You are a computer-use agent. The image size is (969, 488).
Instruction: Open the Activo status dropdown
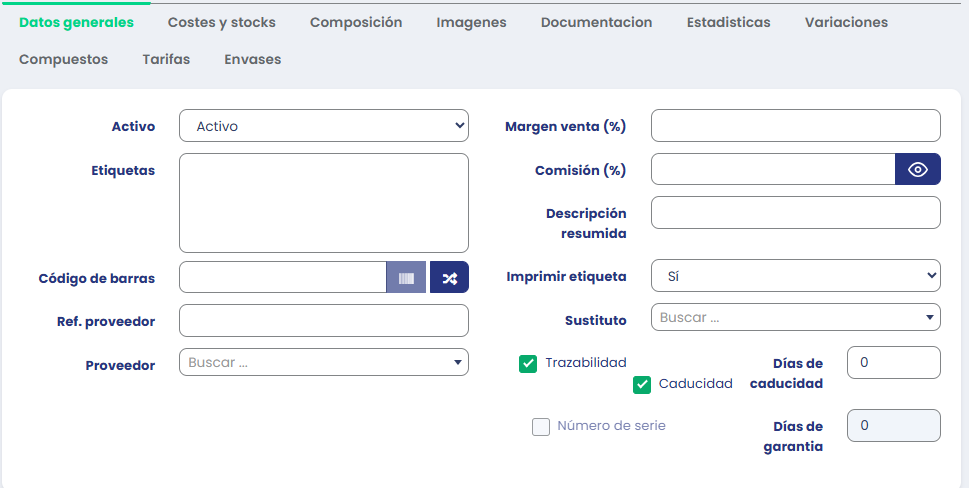pyautogui.click(x=323, y=126)
